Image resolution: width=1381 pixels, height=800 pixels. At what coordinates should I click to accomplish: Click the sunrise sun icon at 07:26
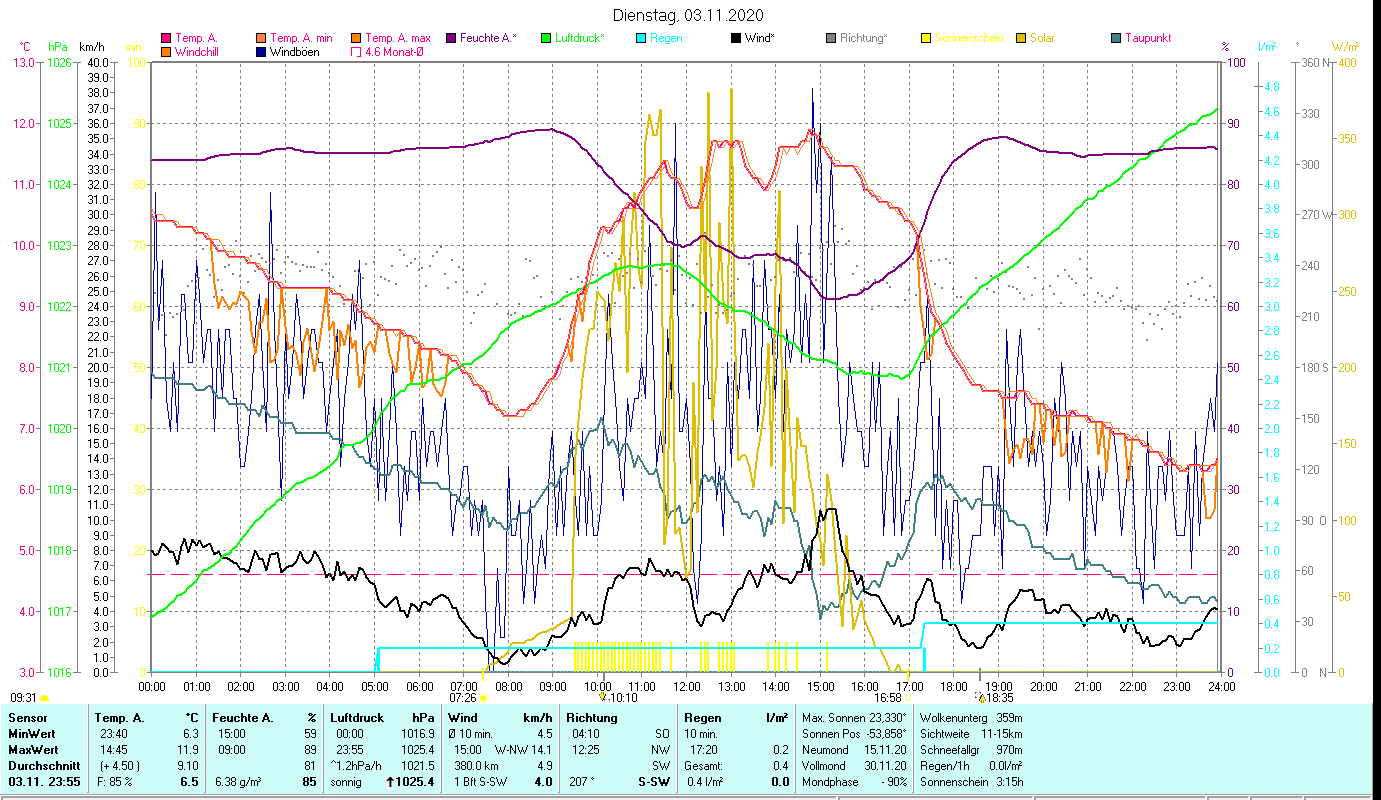point(483,698)
